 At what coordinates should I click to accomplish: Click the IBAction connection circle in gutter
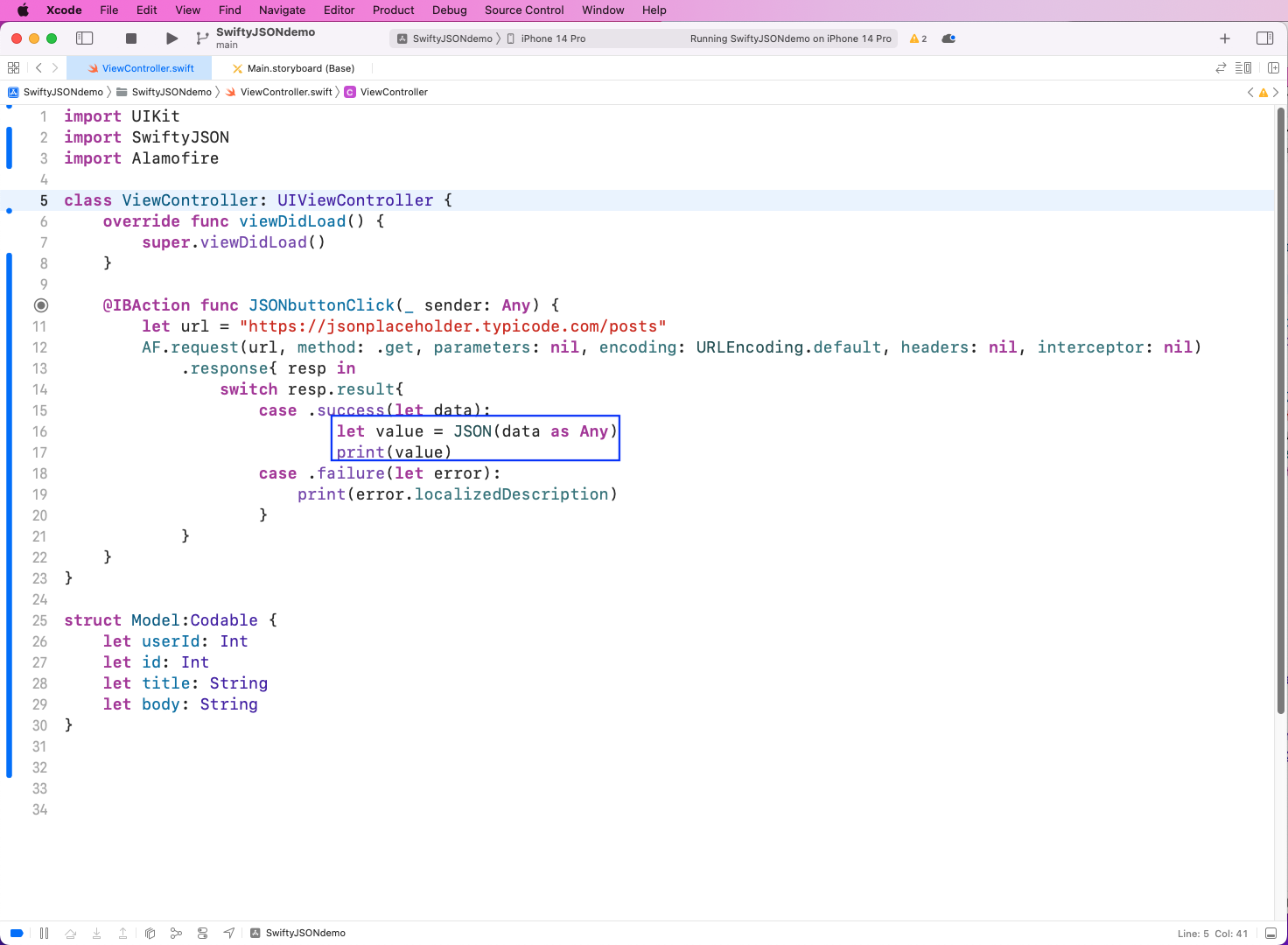tap(41, 305)
